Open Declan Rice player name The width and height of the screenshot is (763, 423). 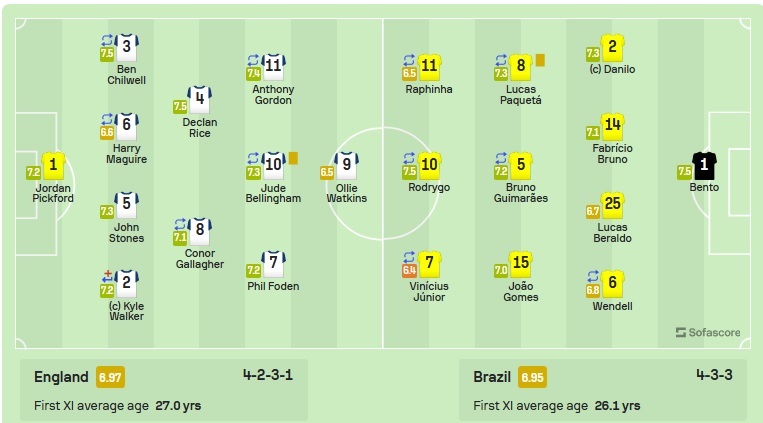[x=200, y=128]
